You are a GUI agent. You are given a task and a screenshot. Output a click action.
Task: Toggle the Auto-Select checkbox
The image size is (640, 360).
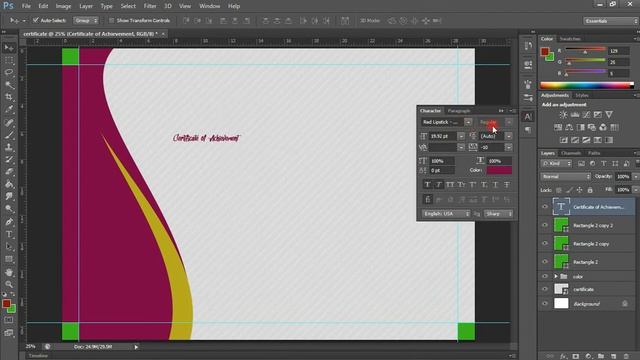coord(36,20)
